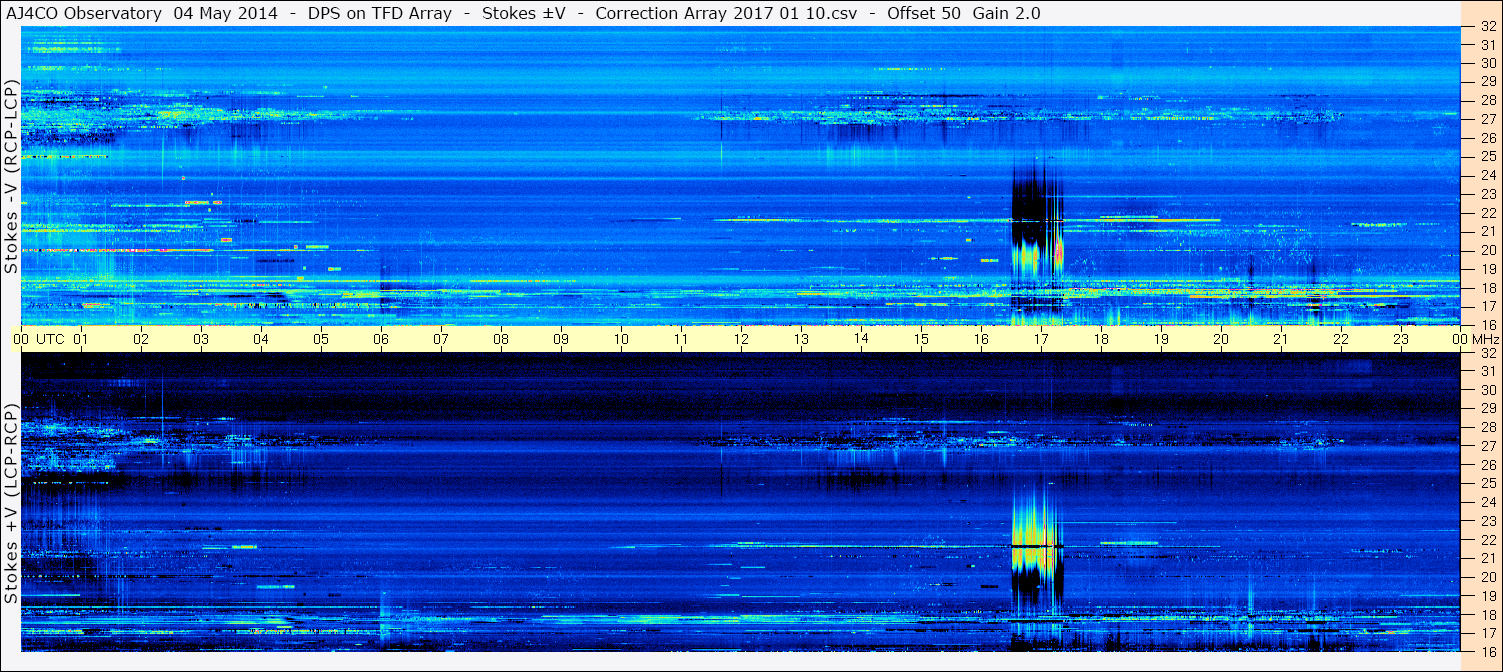
Task: Click the 20 MHz tick in Stokes -V panel
Action: point(1487,249)
